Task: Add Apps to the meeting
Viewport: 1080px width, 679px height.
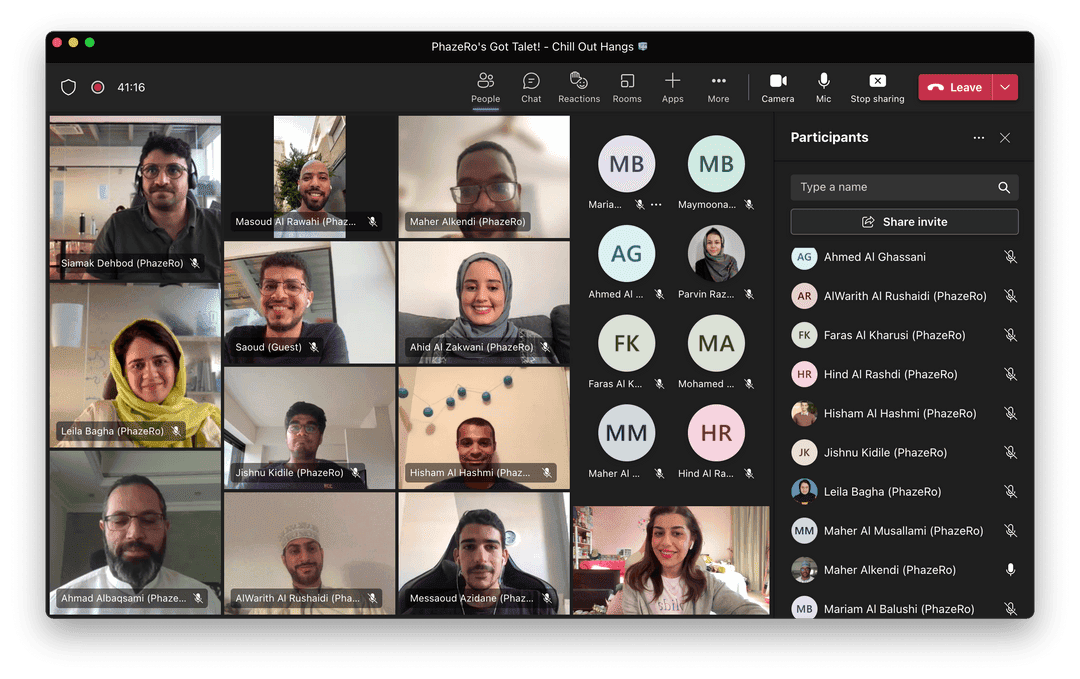Action: tap(672, 87)
